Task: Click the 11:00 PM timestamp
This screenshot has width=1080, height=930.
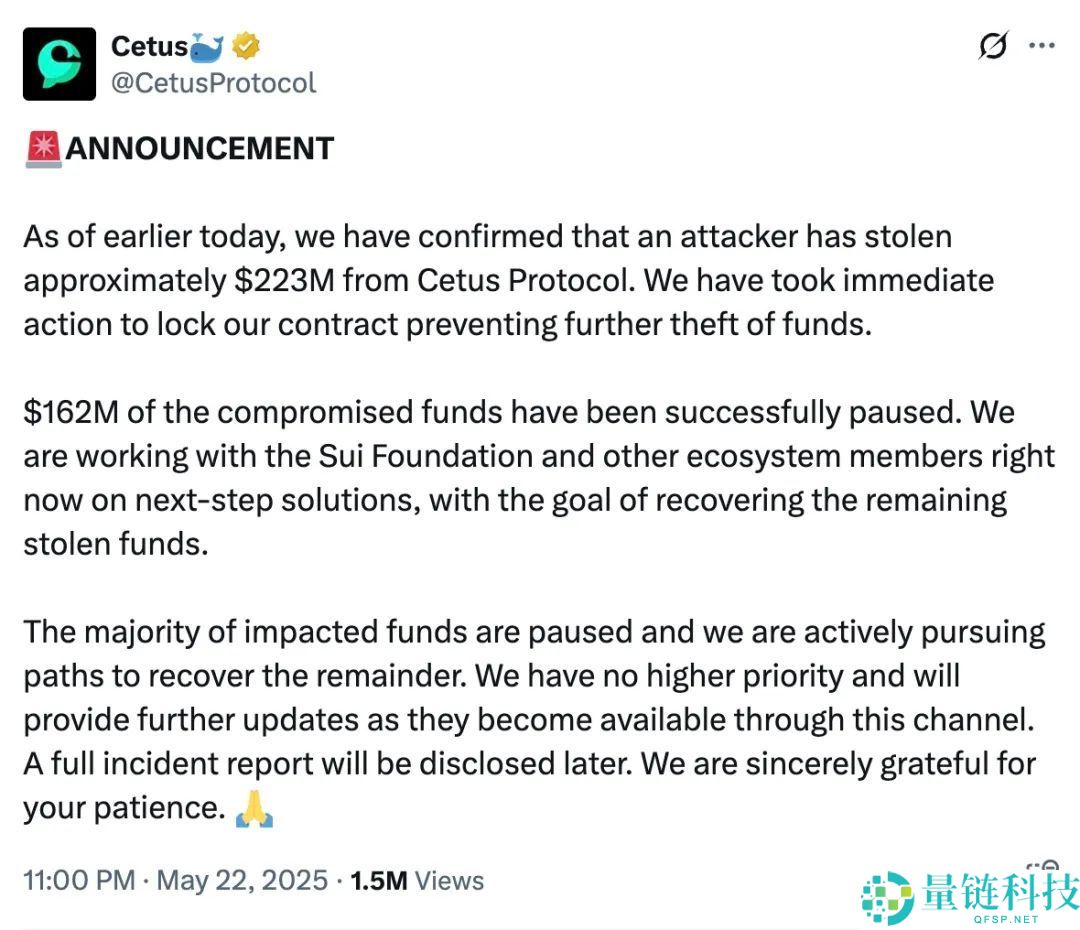Action: [79, 881]
